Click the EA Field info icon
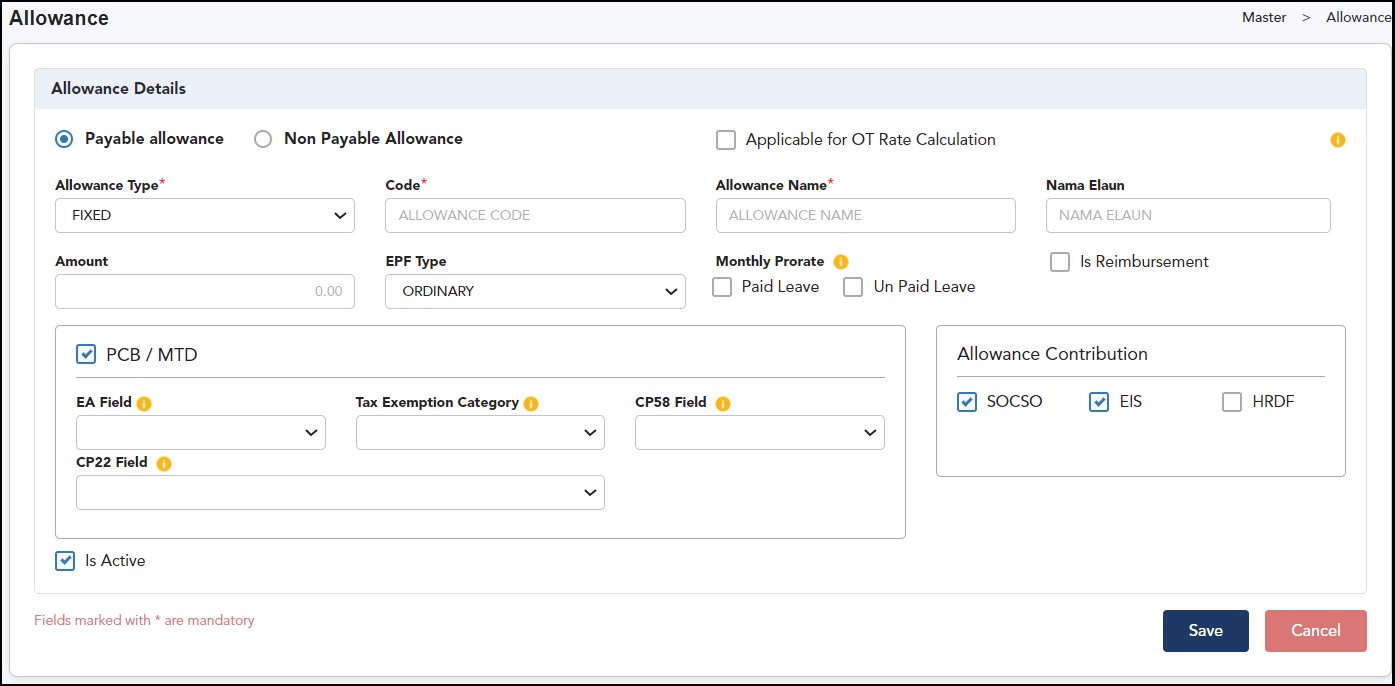 point(145,402)
